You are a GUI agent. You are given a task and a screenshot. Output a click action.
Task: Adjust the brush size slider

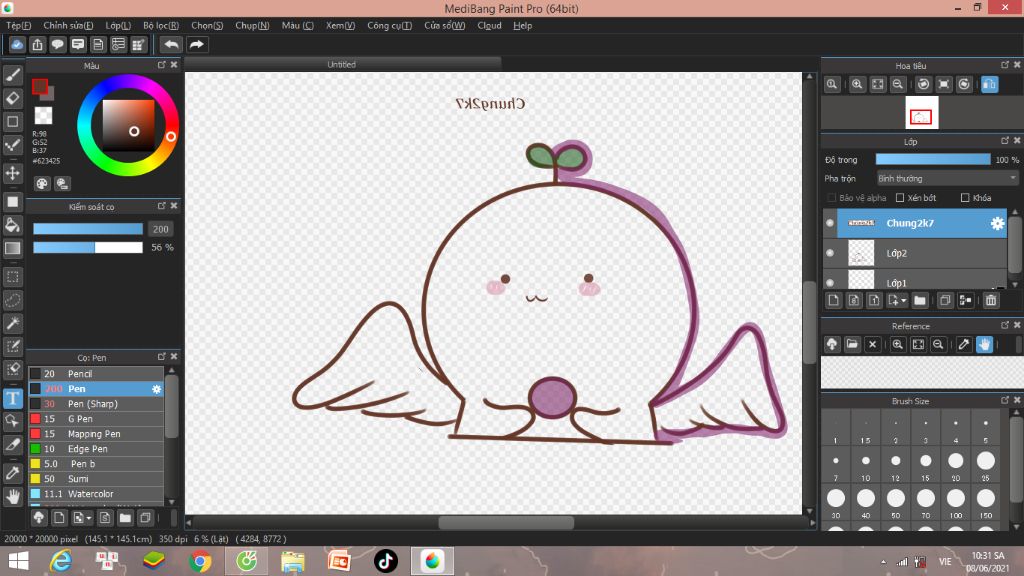coord(88,229)
